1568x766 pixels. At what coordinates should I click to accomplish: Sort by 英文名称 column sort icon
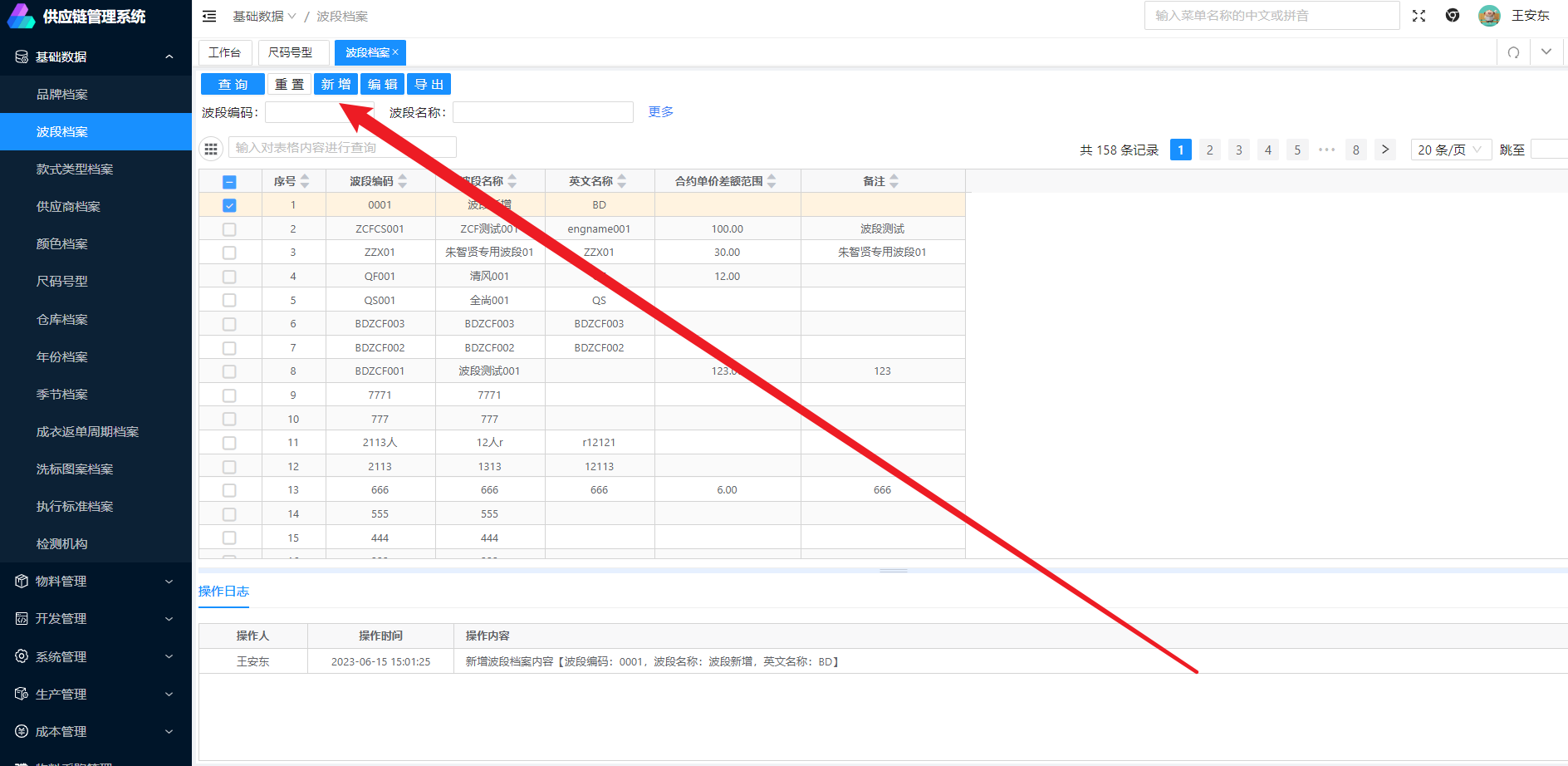pyautogui.click(x=622, y=181)
